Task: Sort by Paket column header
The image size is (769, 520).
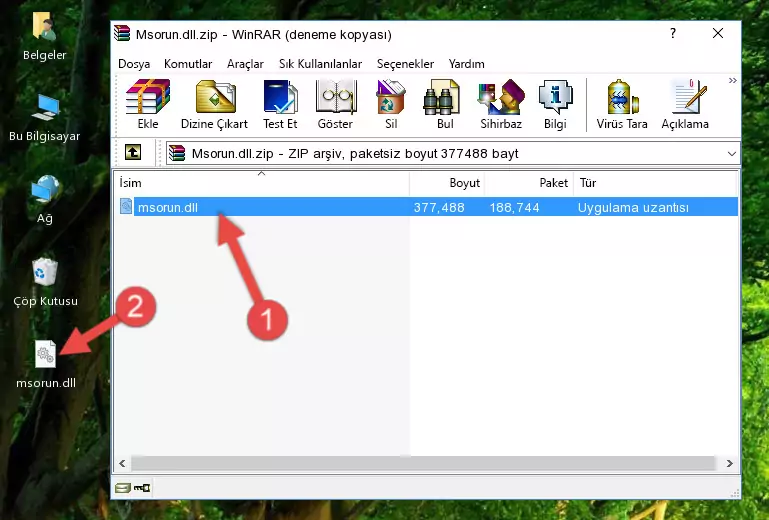Action: pyautogui.click(x=529, y=182)
